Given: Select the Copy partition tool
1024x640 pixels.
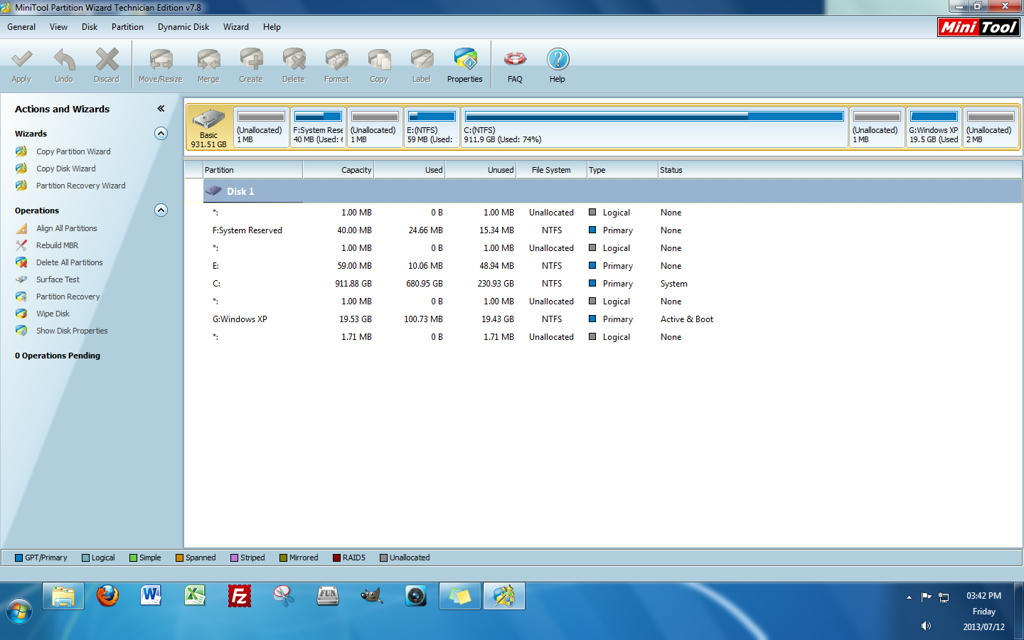Looking at the screenshot, I should pos(379,65).
